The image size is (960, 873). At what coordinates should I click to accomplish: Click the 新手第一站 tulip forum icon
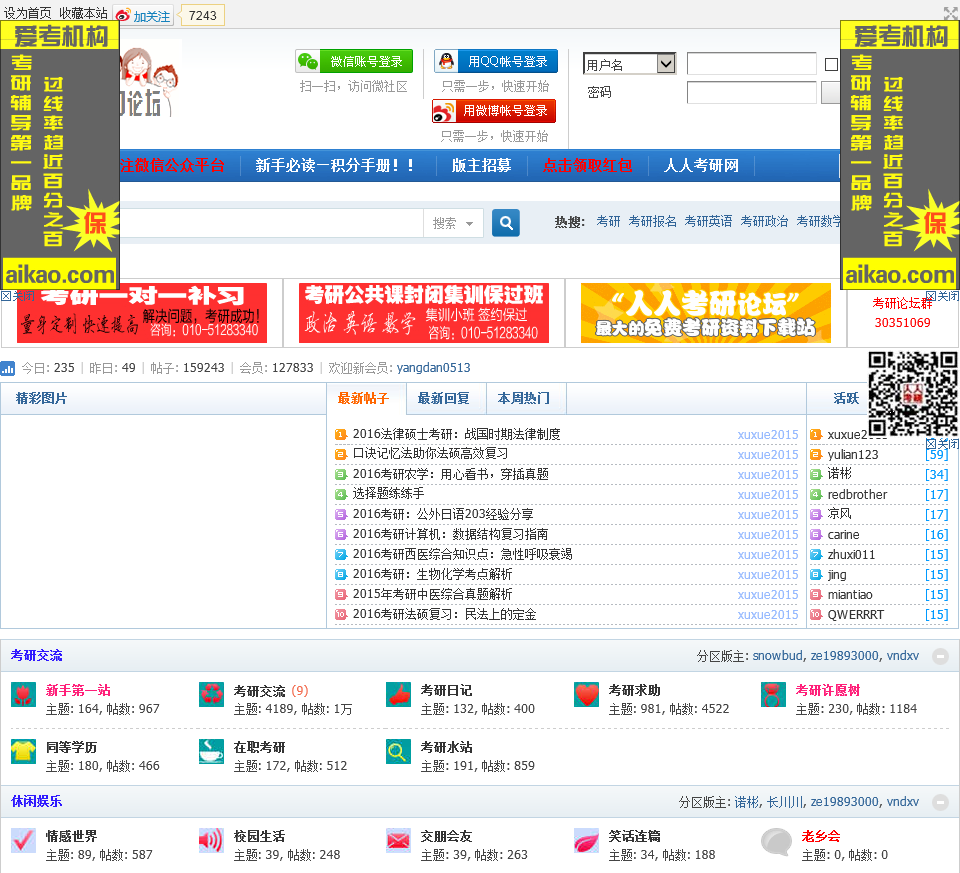(23, 695)
